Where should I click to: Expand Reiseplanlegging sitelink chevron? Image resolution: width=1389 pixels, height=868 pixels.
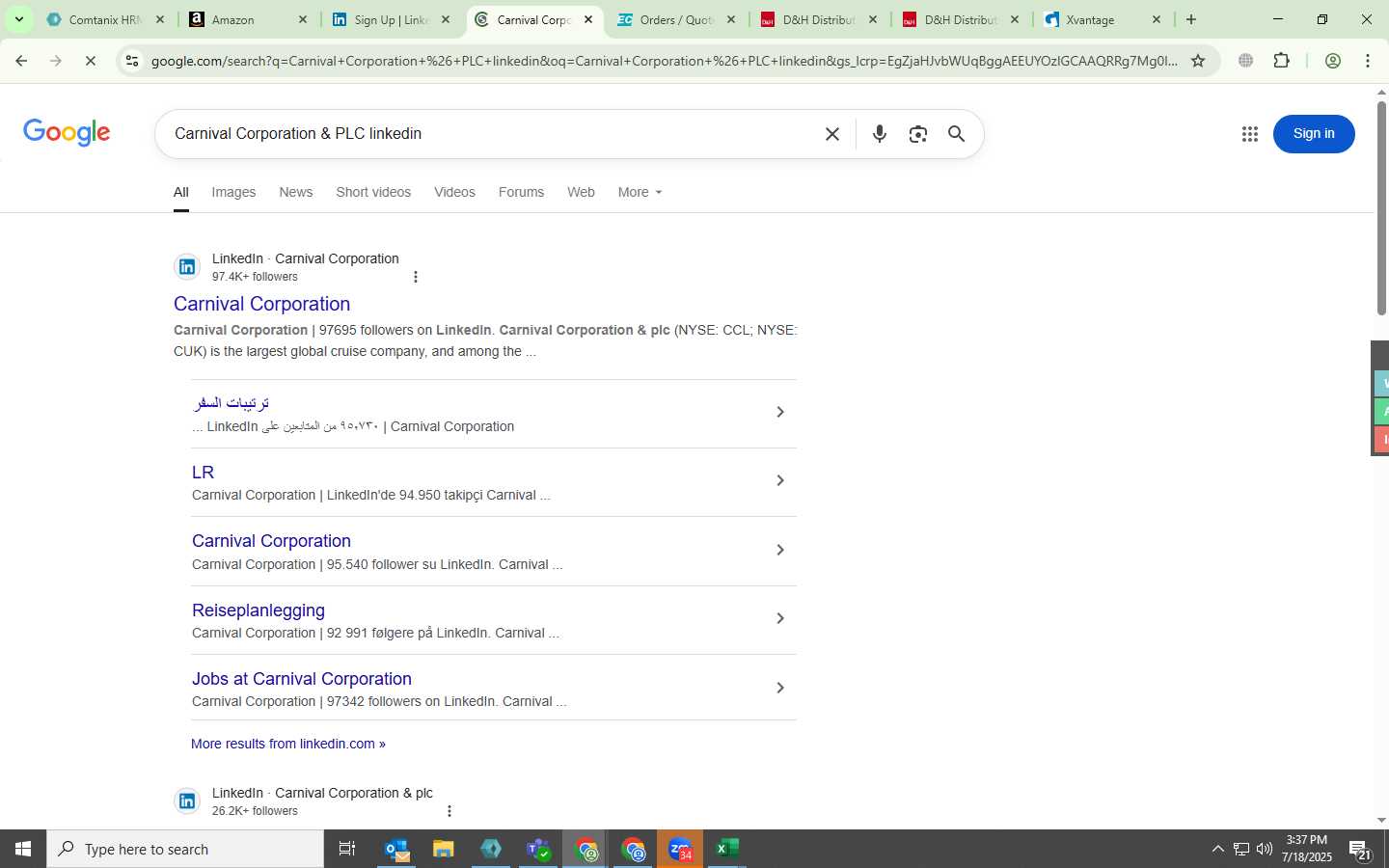tap(780, 618)
